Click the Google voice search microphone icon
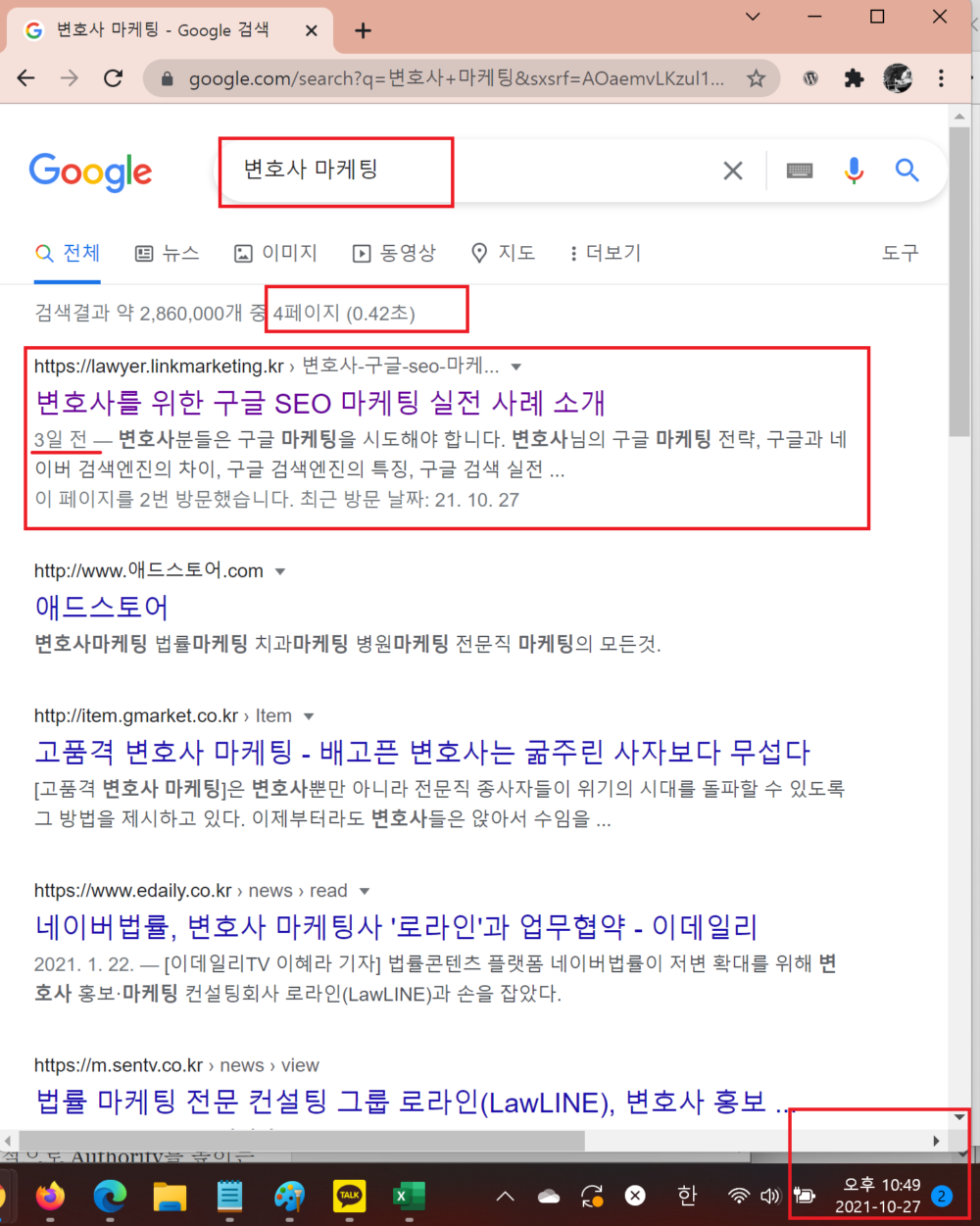 [x=854, y=171]
